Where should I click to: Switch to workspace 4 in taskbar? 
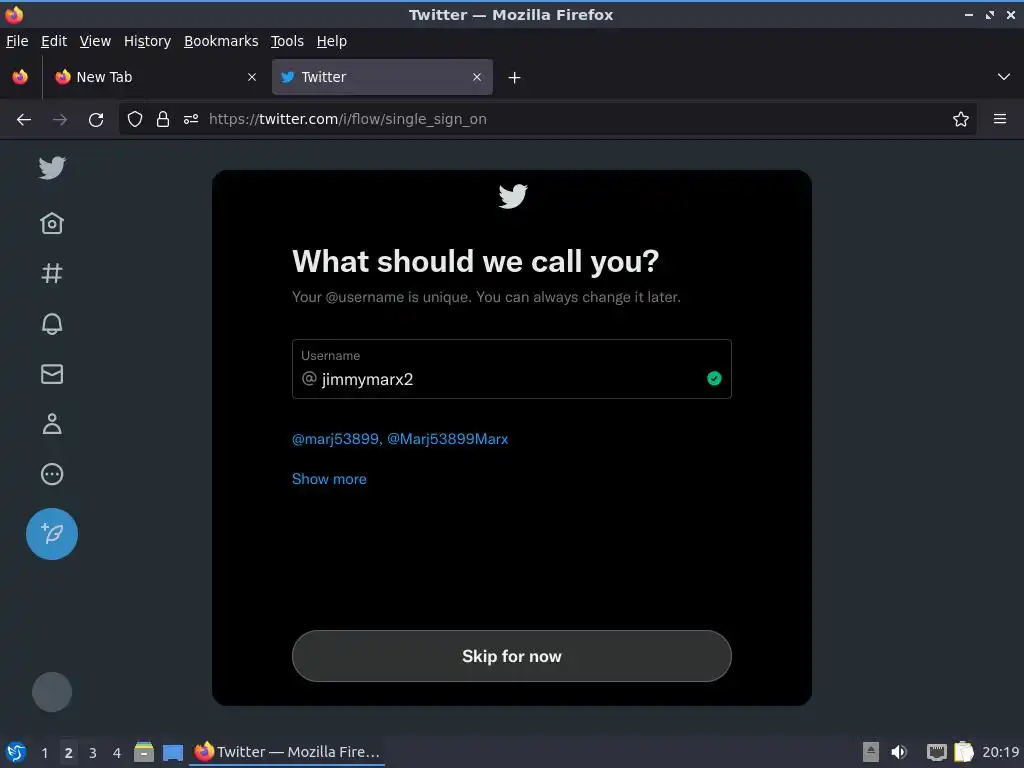tap(117, 753)
